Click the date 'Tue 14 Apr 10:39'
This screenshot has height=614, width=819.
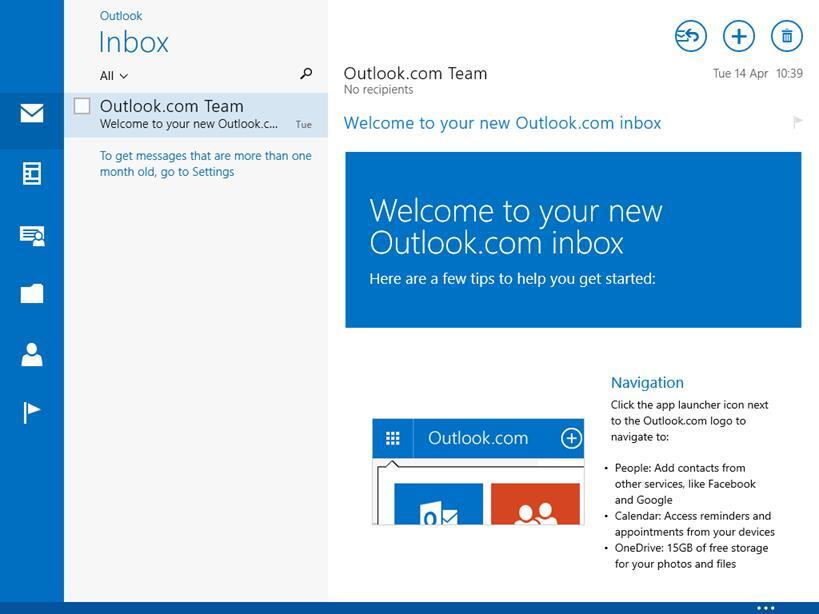pyautogui.click(x=758, y=74)
